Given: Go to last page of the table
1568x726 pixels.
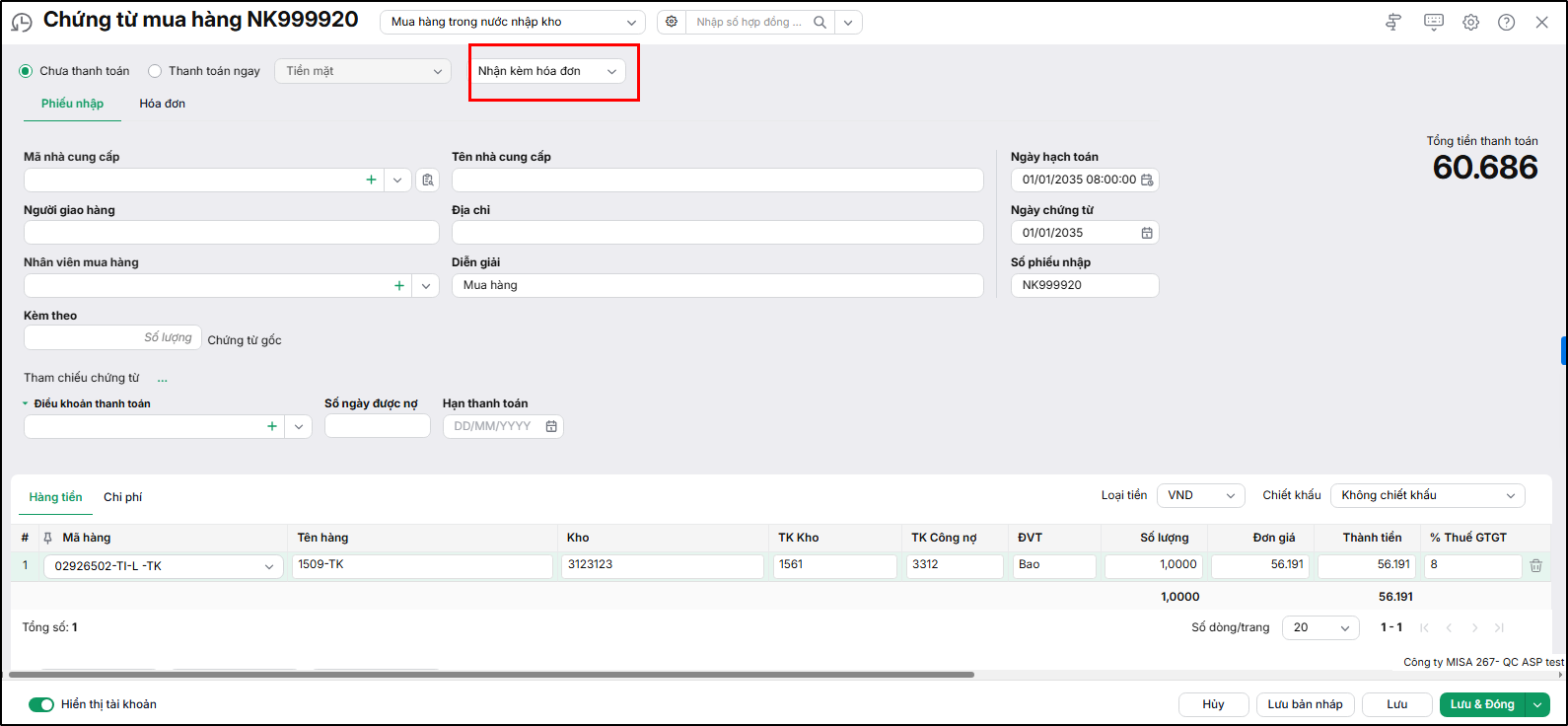Looking at the screenshot, I should pyautogui.click(x=1499, y=627).
